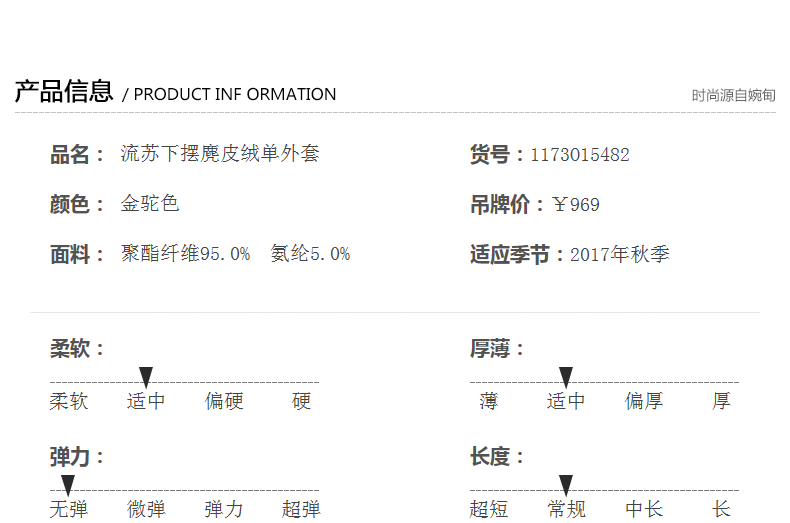The image size is (790, 523).
Task: Select 偏厚 on the thickness scale
Action: (644, 402)
